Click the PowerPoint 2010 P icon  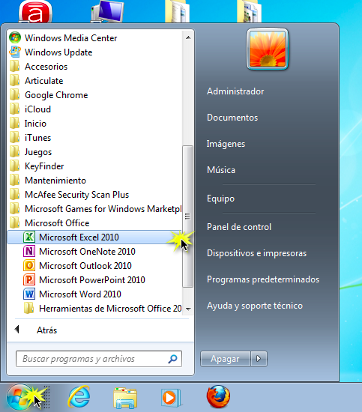pos(29,279)
